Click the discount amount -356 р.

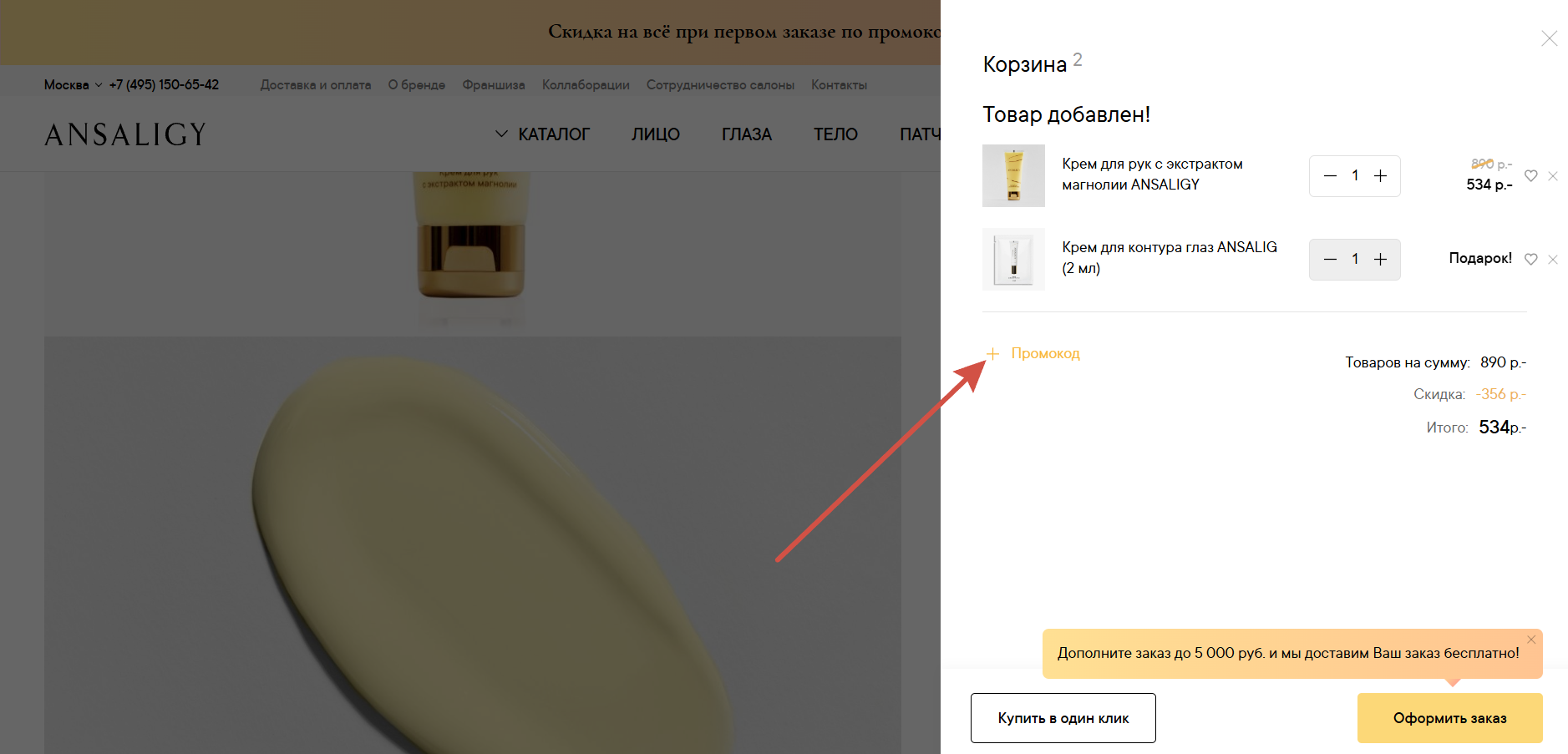click(x=1500, y=394)
